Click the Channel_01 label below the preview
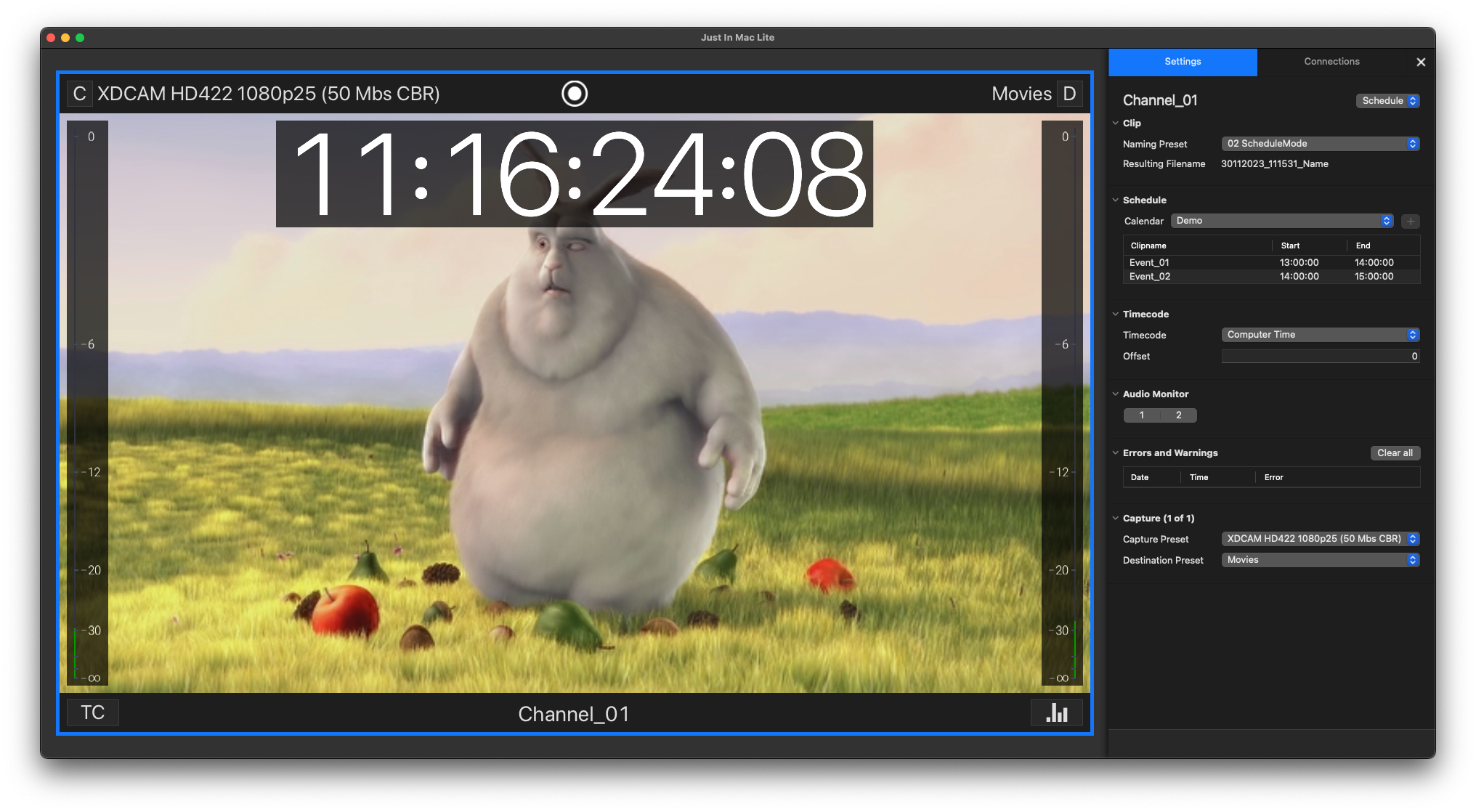This screenshot has width=1476, height=812. [x=574, y=714]
